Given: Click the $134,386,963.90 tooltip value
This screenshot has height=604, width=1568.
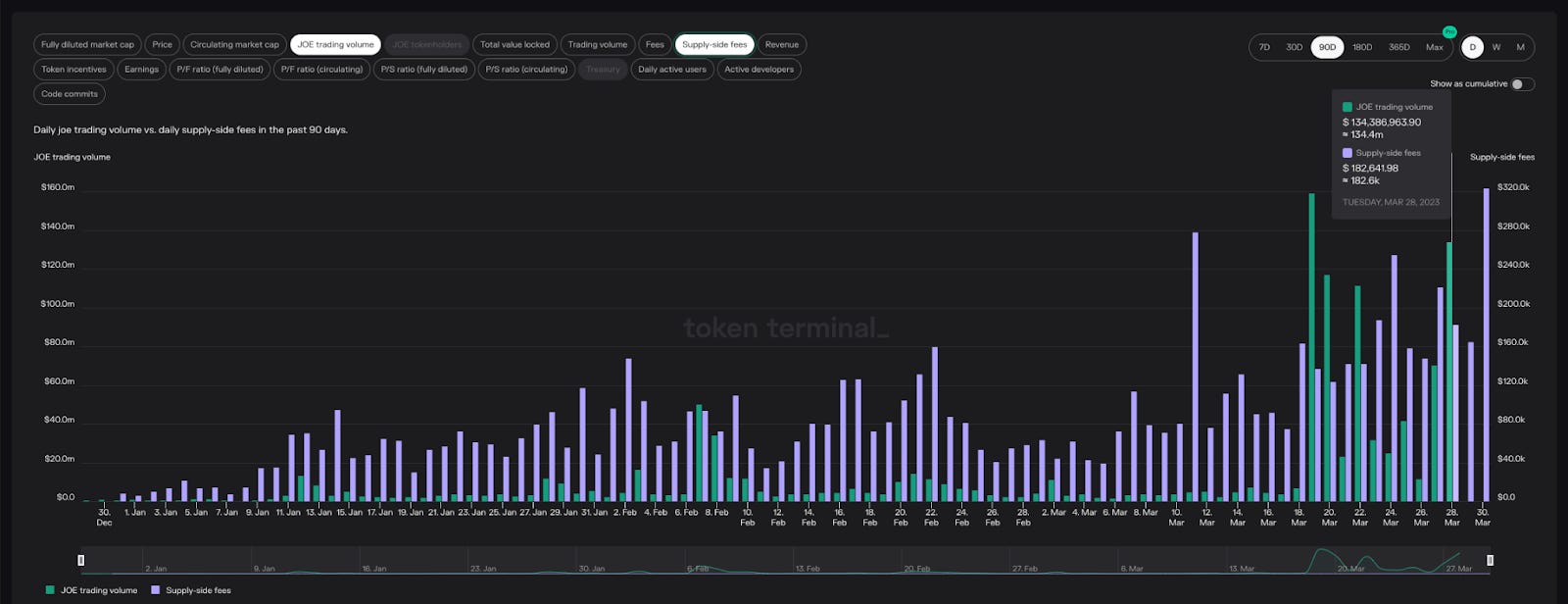Looking at the screenshot, I should click(1382, 123).
